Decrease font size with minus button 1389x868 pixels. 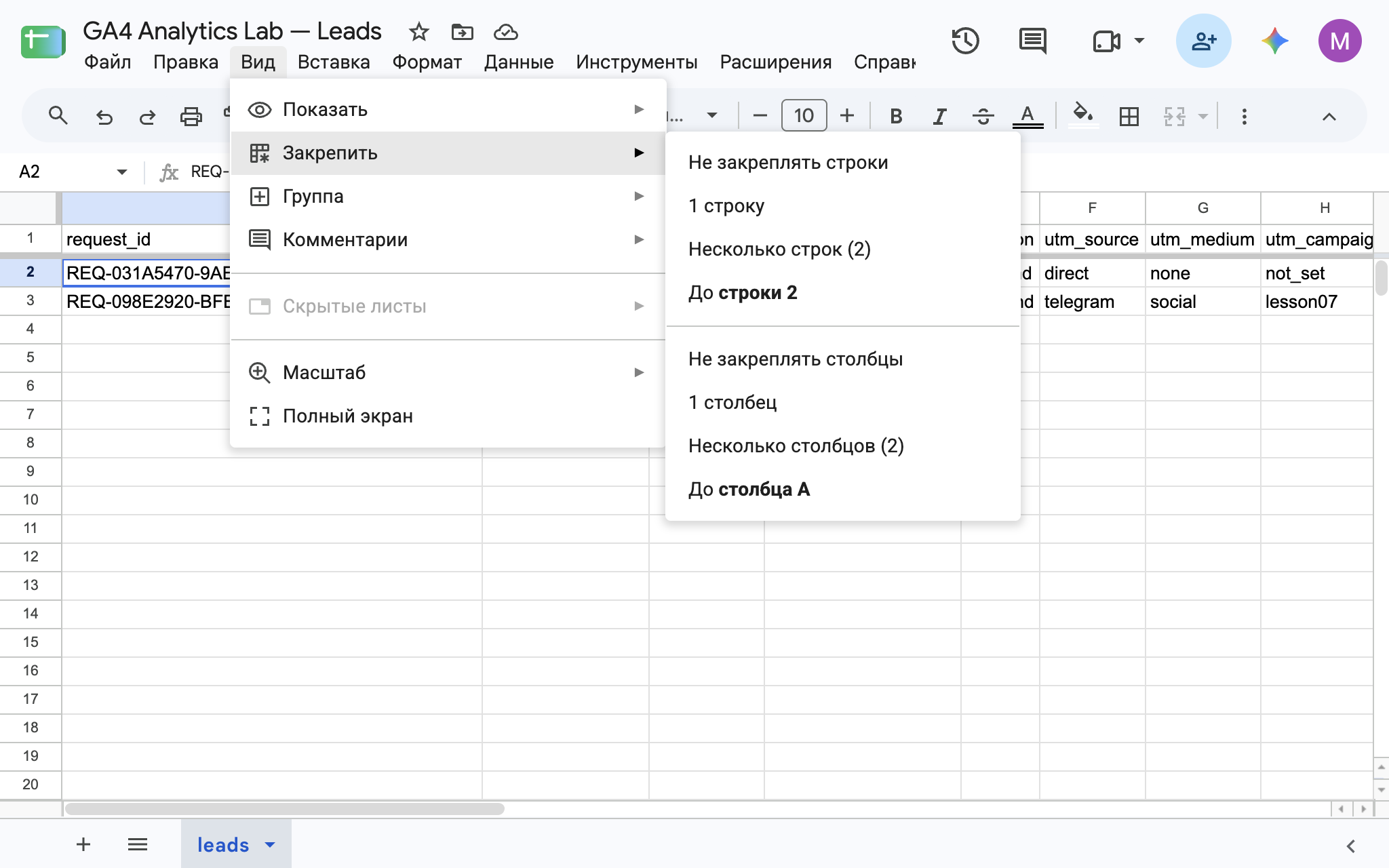pos(760,116)
